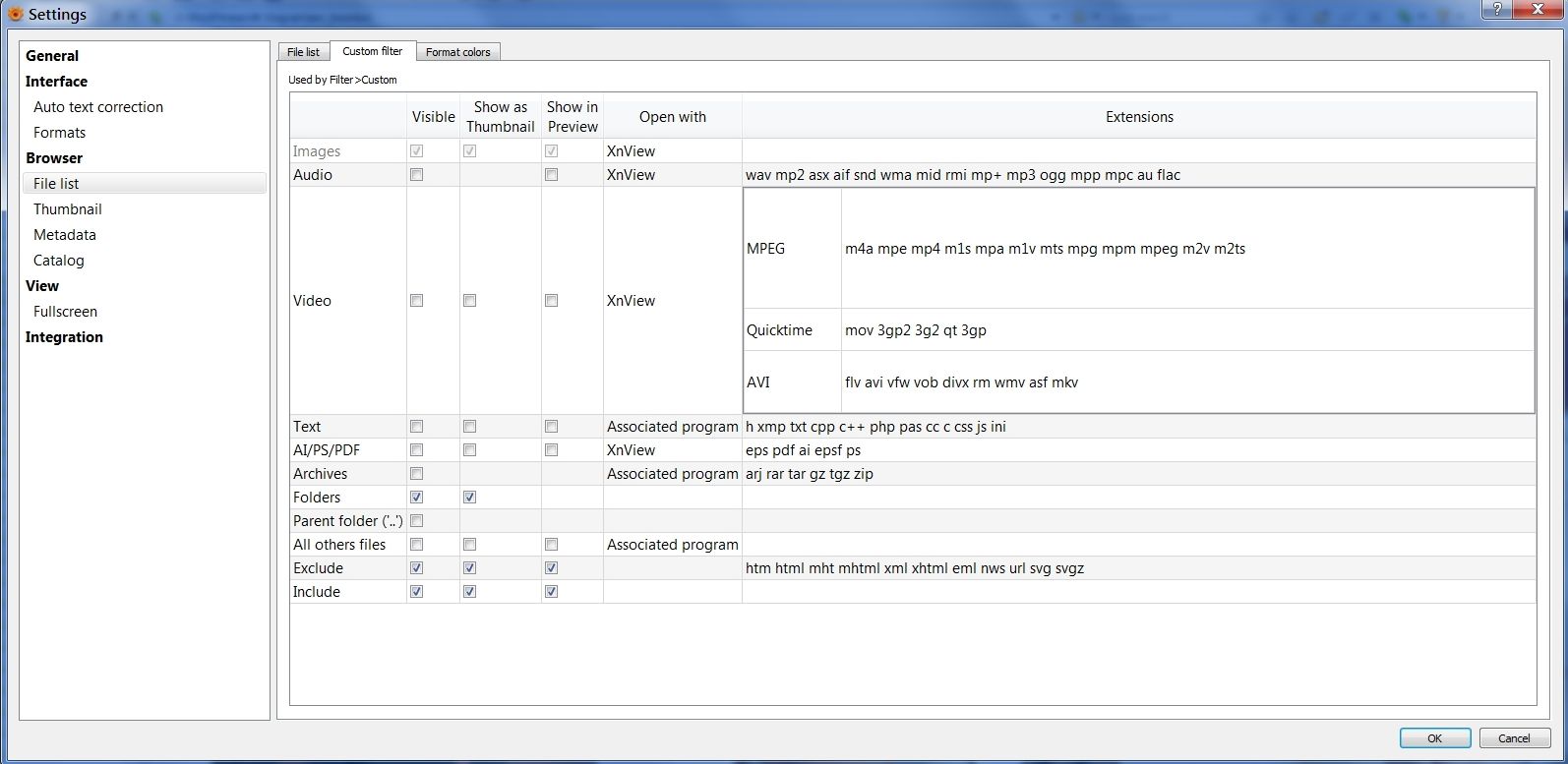Image resolution: width=1568 pixels, height=764 pixels.
Task: Check Show in Preview for All others files
Action: pos(552,545)
